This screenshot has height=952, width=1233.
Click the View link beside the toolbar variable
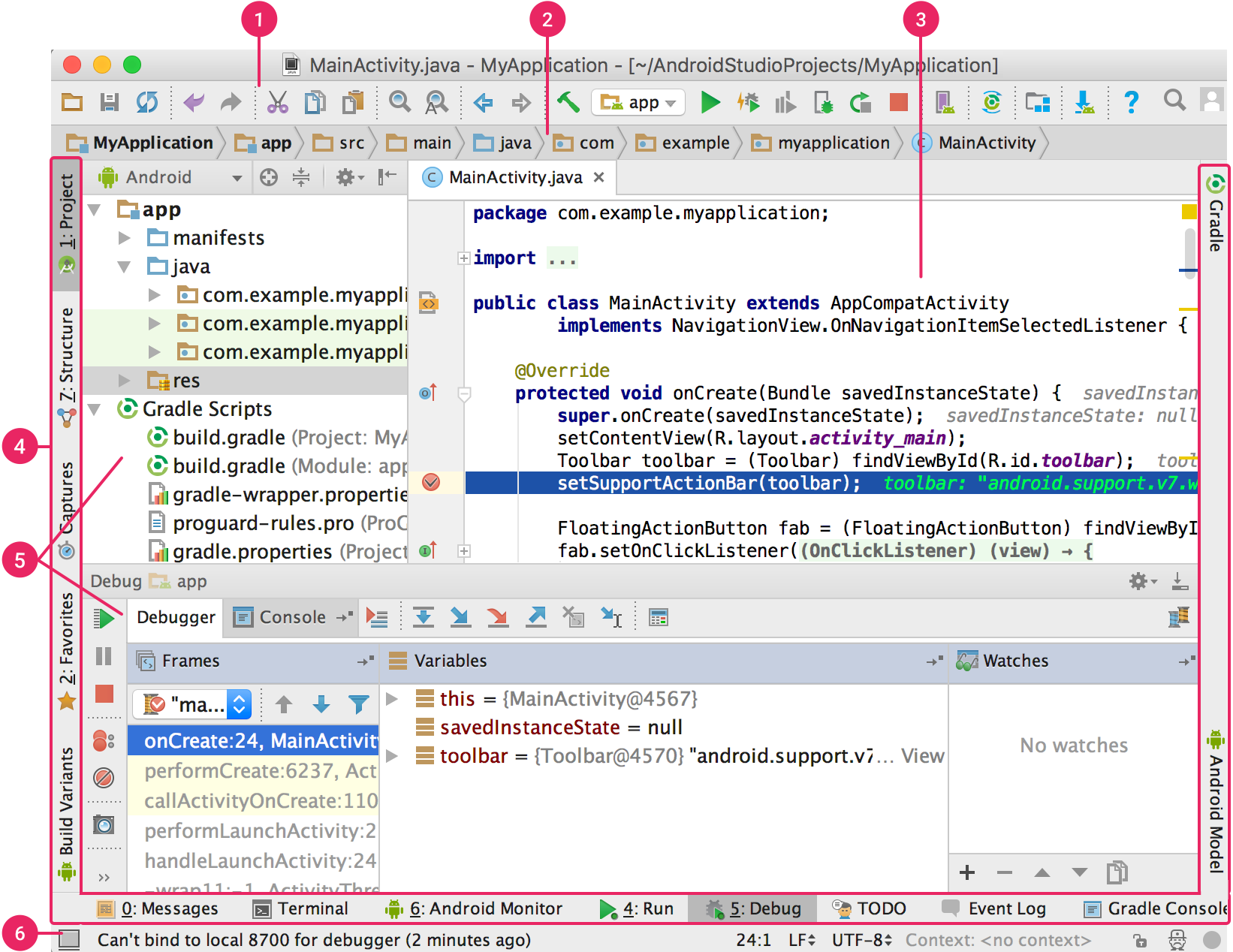(924, 756)
